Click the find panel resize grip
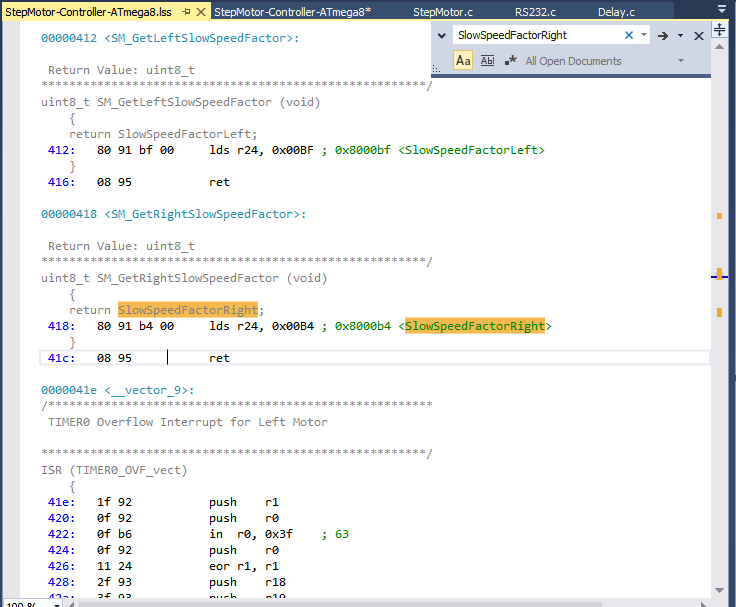The image size is (736, 607). [436, 69]
